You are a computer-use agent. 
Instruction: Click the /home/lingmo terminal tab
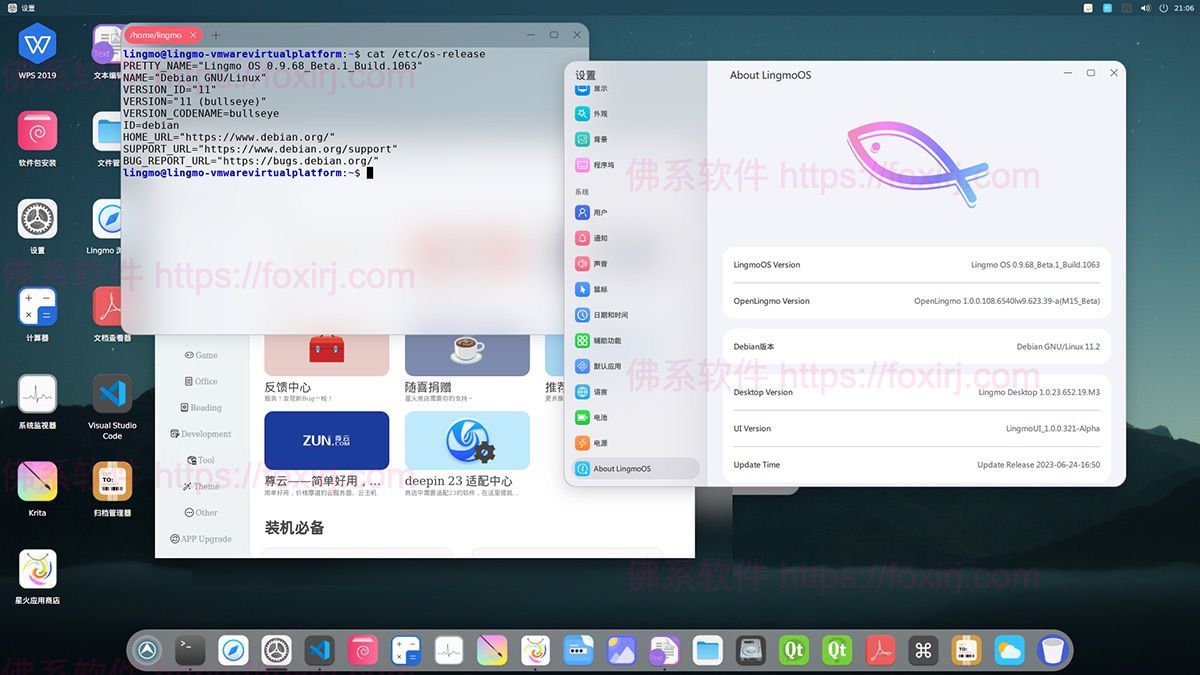coord(156,35)
